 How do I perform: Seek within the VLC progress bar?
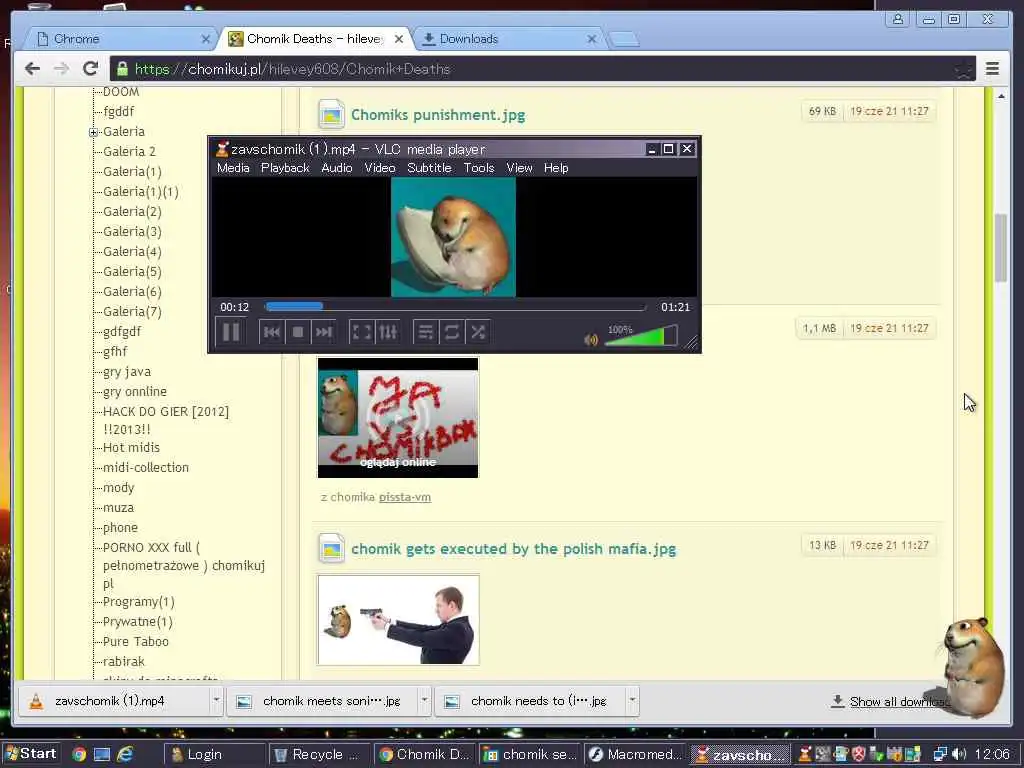(455, 306)
